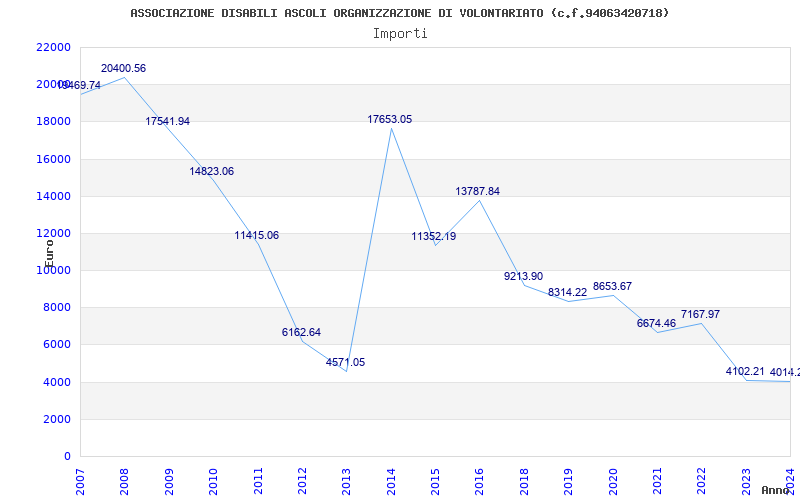800x500 pixels.
Task: Select data label 11415.06
Action: pos(257,236)
